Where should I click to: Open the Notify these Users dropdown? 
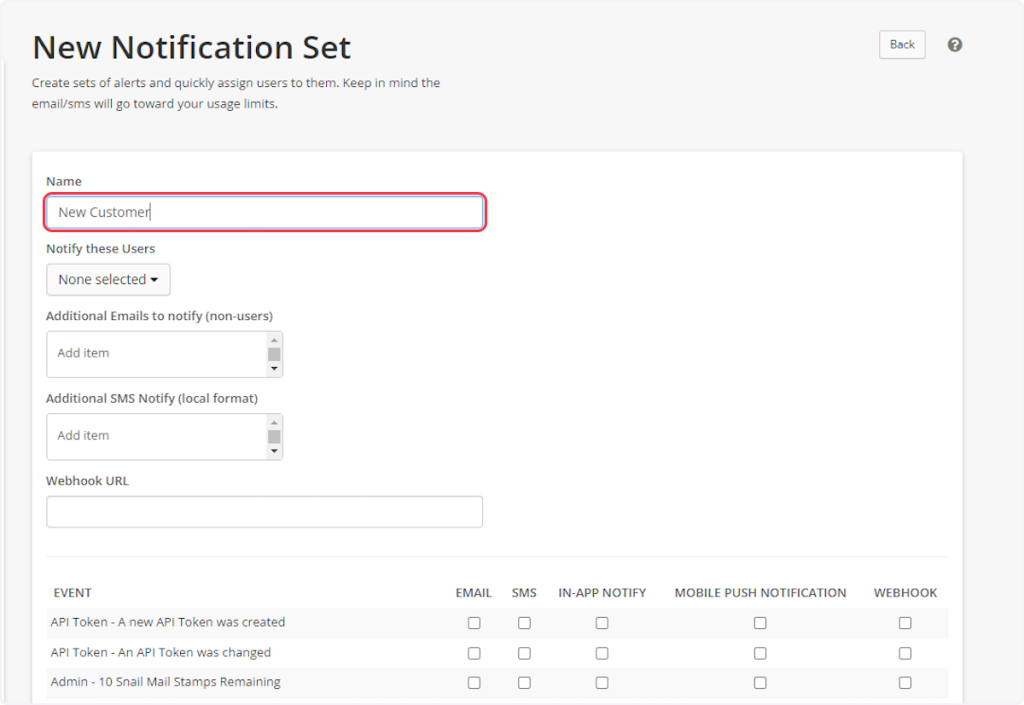point(108,280)
